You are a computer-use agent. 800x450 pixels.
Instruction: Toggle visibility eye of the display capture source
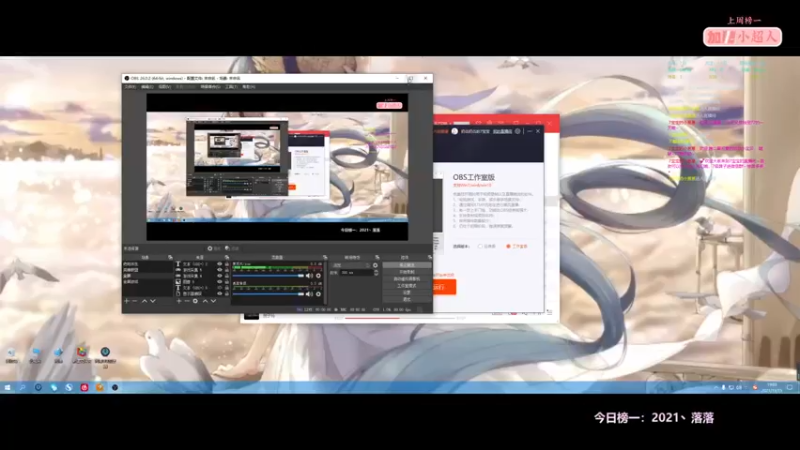pos(219,294)
